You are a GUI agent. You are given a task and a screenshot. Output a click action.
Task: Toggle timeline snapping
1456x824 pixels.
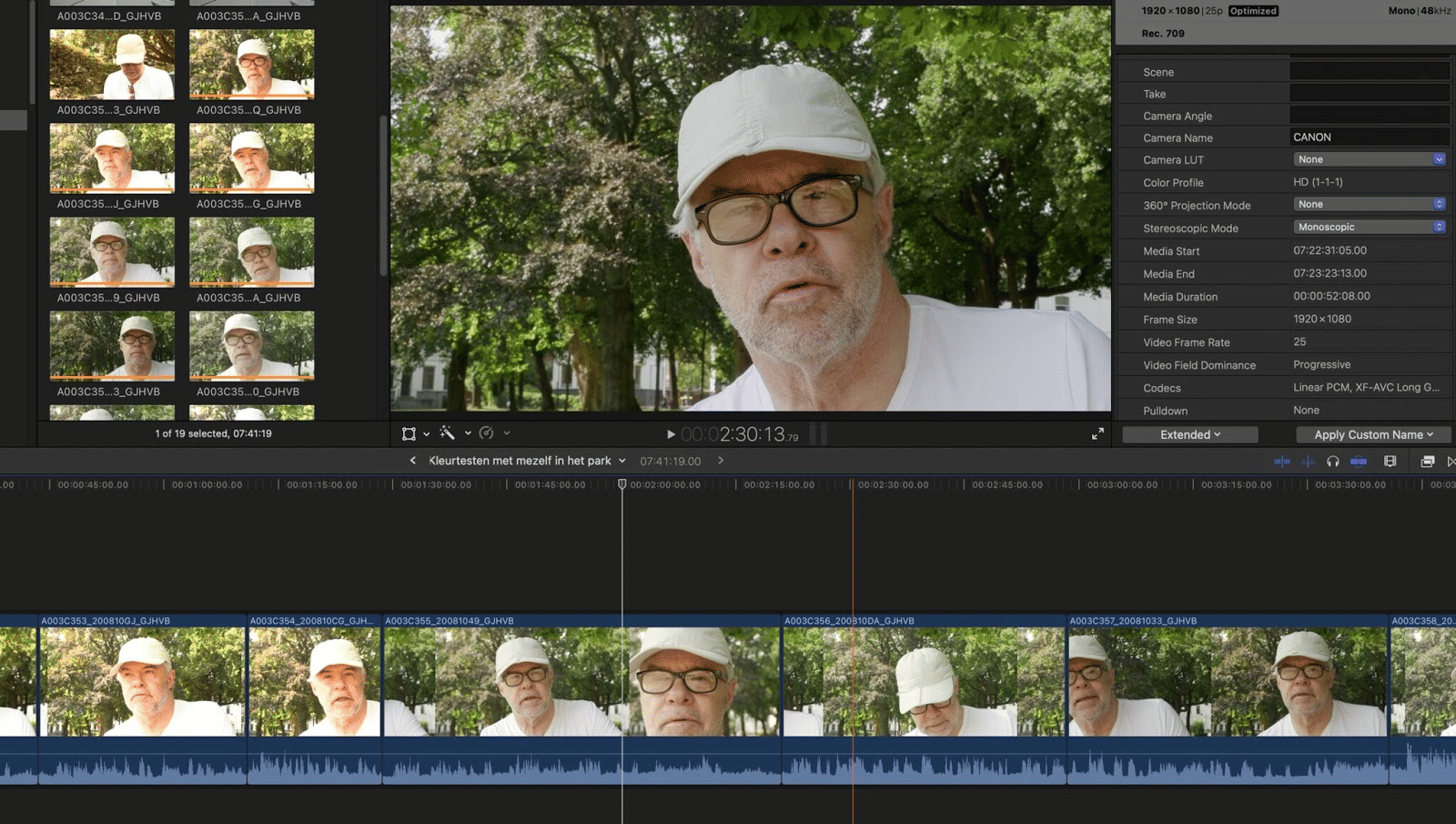click(x=1358, y=462)
